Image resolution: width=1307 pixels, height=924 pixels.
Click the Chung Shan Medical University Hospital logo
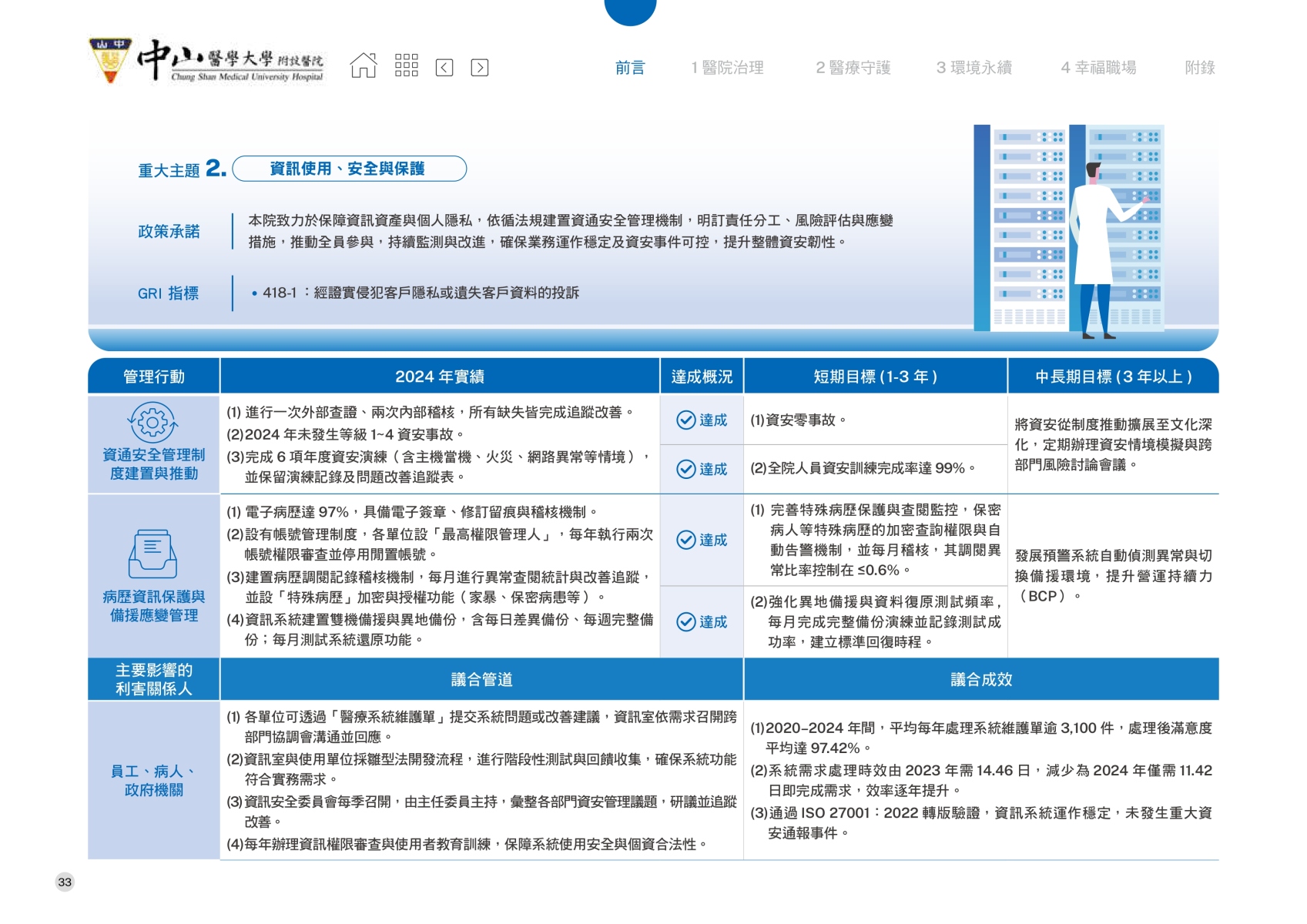[206, 62]
